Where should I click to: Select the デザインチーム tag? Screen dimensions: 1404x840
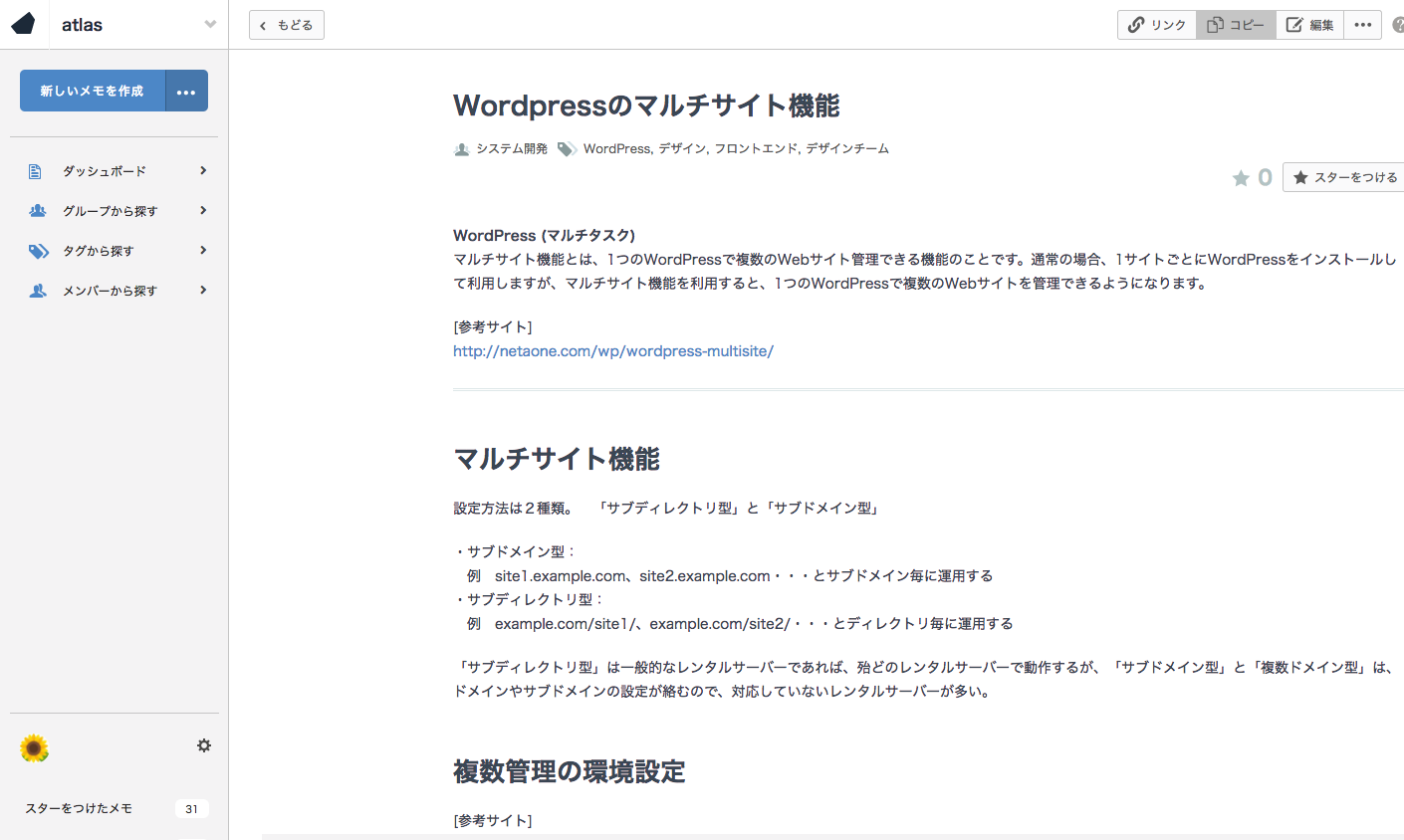[847, 149]
